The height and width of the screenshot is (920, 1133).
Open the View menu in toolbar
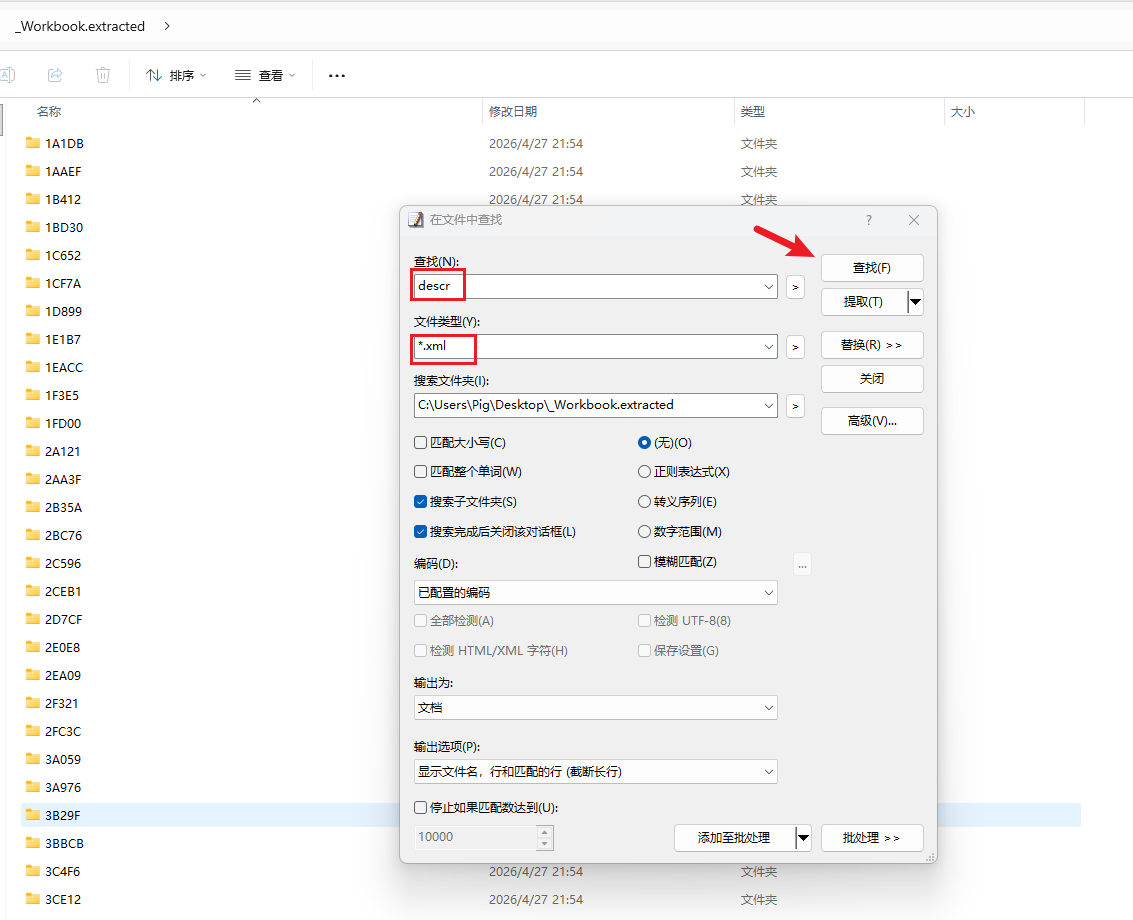(x=265, y=75)
